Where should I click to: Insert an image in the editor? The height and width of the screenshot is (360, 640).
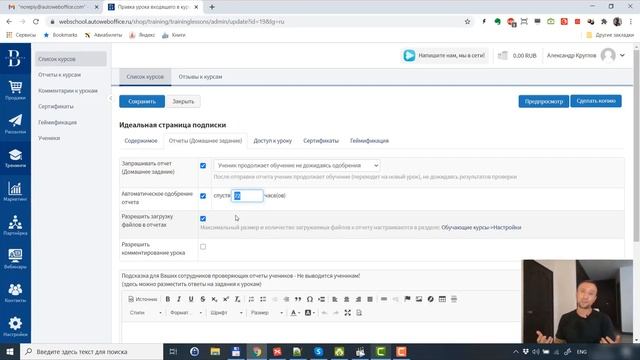tap(419, 299)
